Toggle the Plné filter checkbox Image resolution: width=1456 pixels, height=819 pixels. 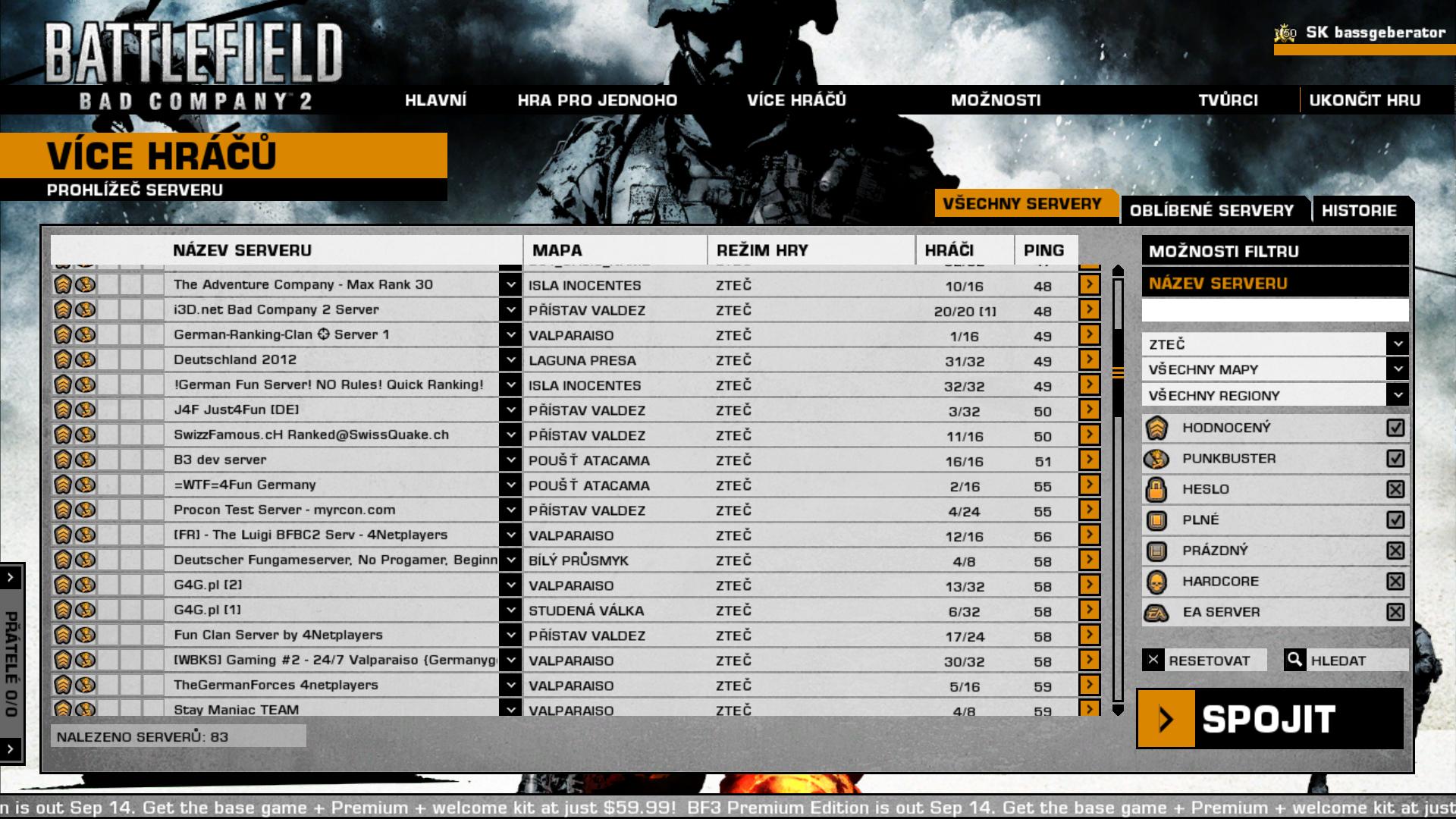tap(1395, 520)
